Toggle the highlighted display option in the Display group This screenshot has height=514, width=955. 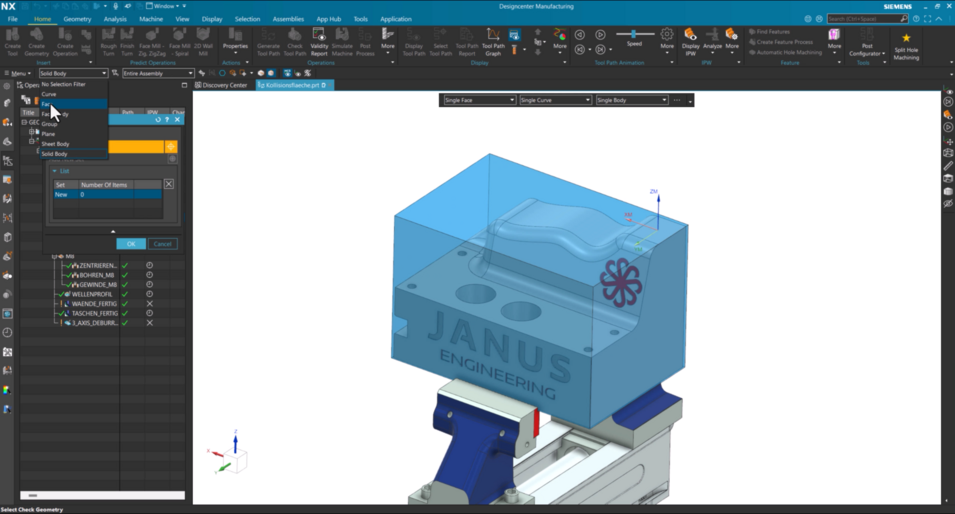tap(514, 35)
